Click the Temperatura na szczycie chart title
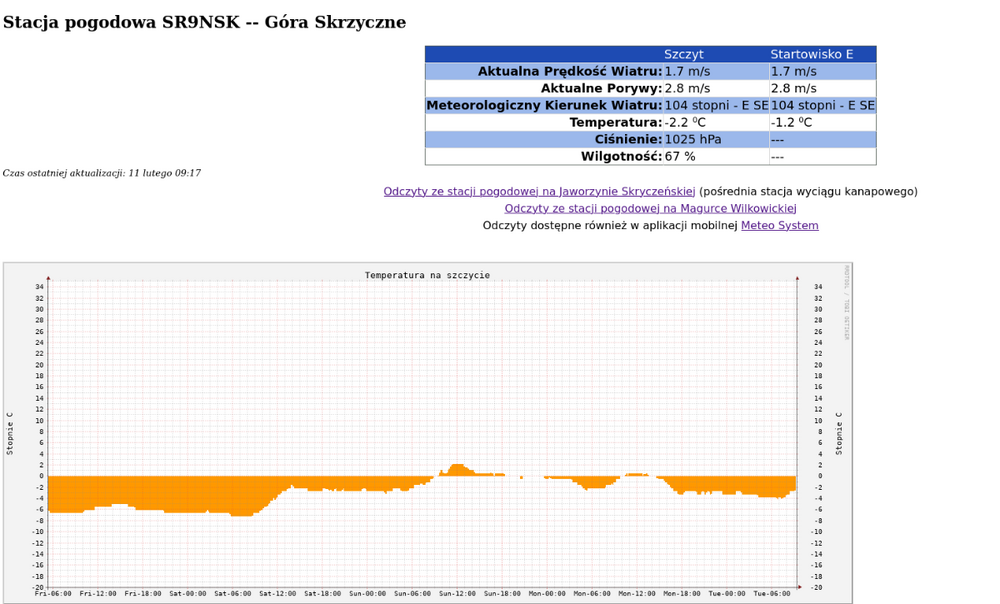 [x=427, y=275]
